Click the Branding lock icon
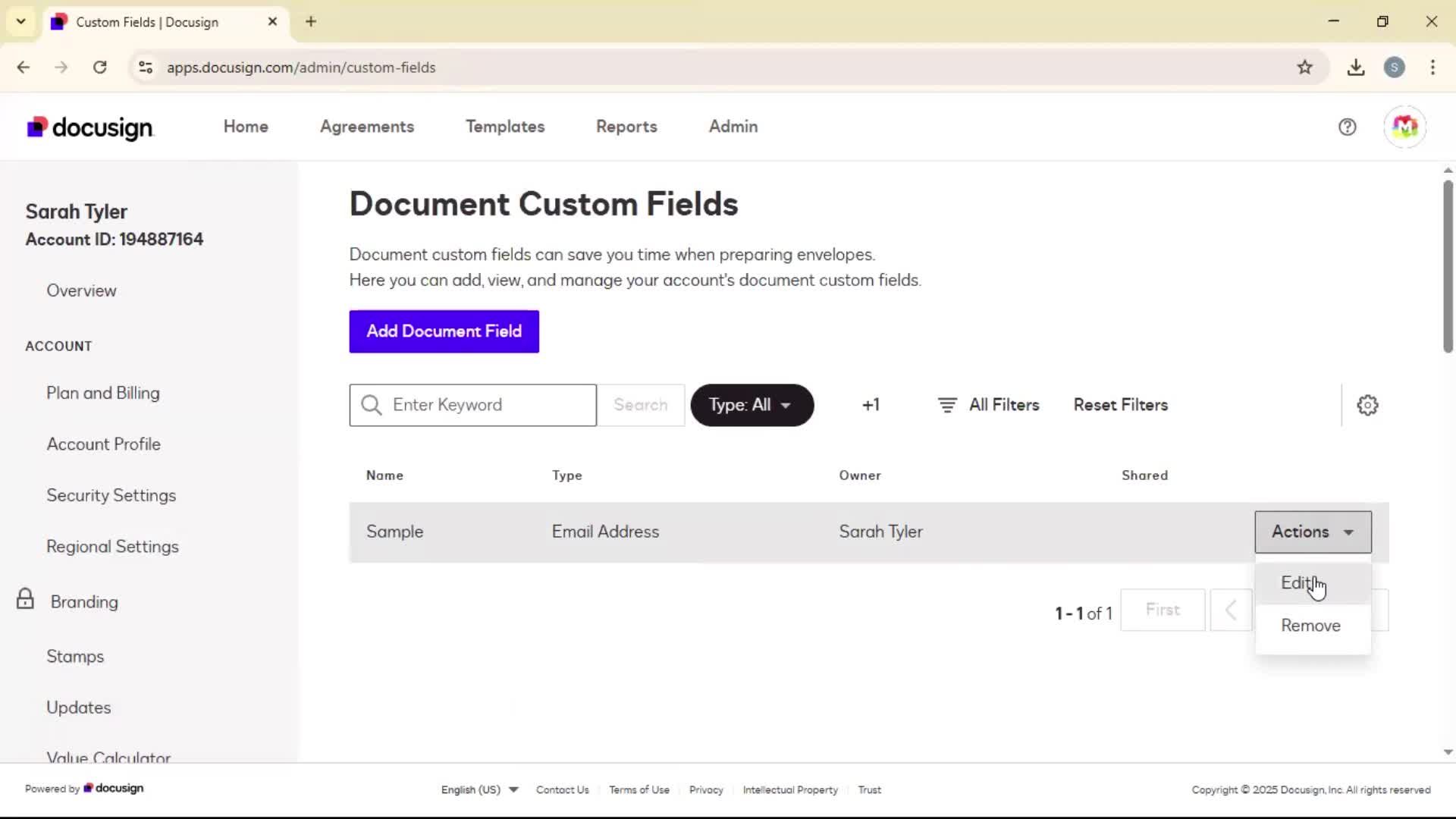The height and width of the screenshot is (819, 1456). [x=25, y=599]
